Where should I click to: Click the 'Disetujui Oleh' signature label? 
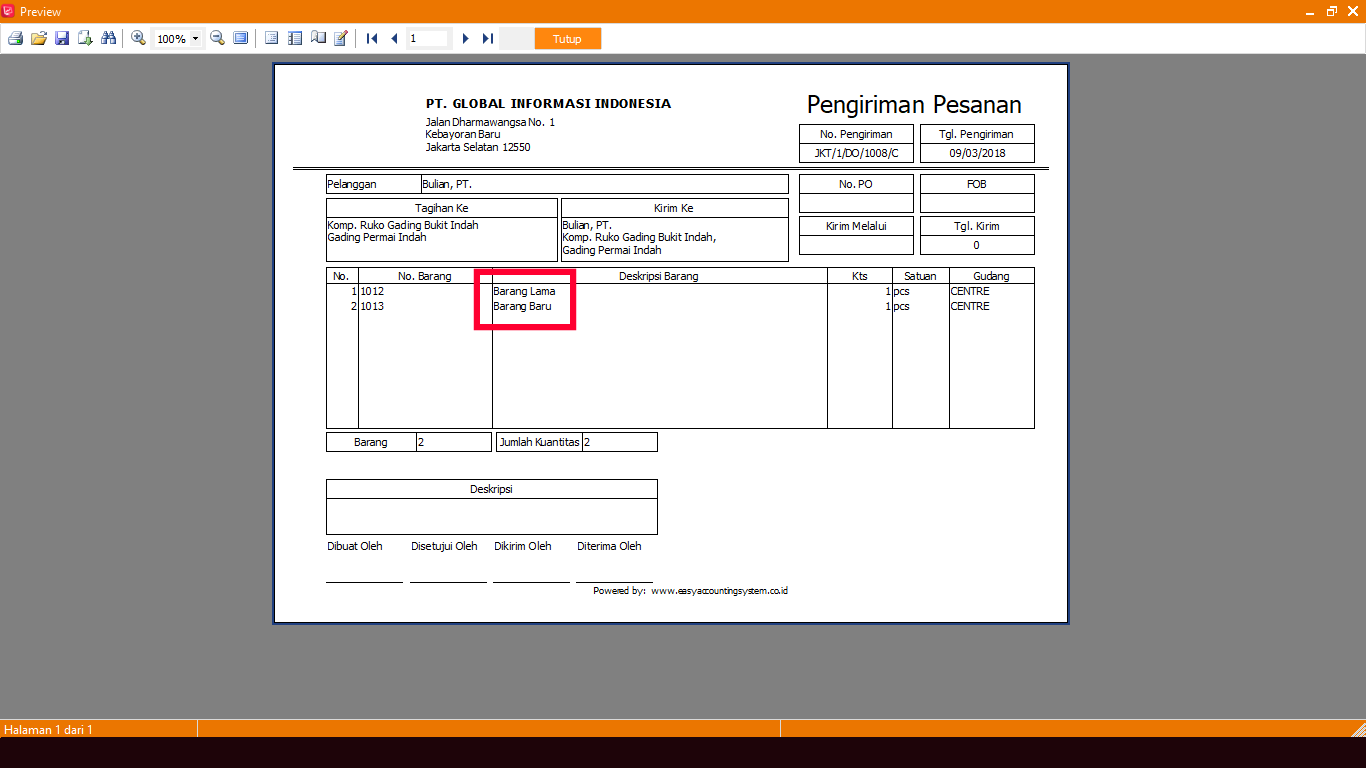[444, 546]
